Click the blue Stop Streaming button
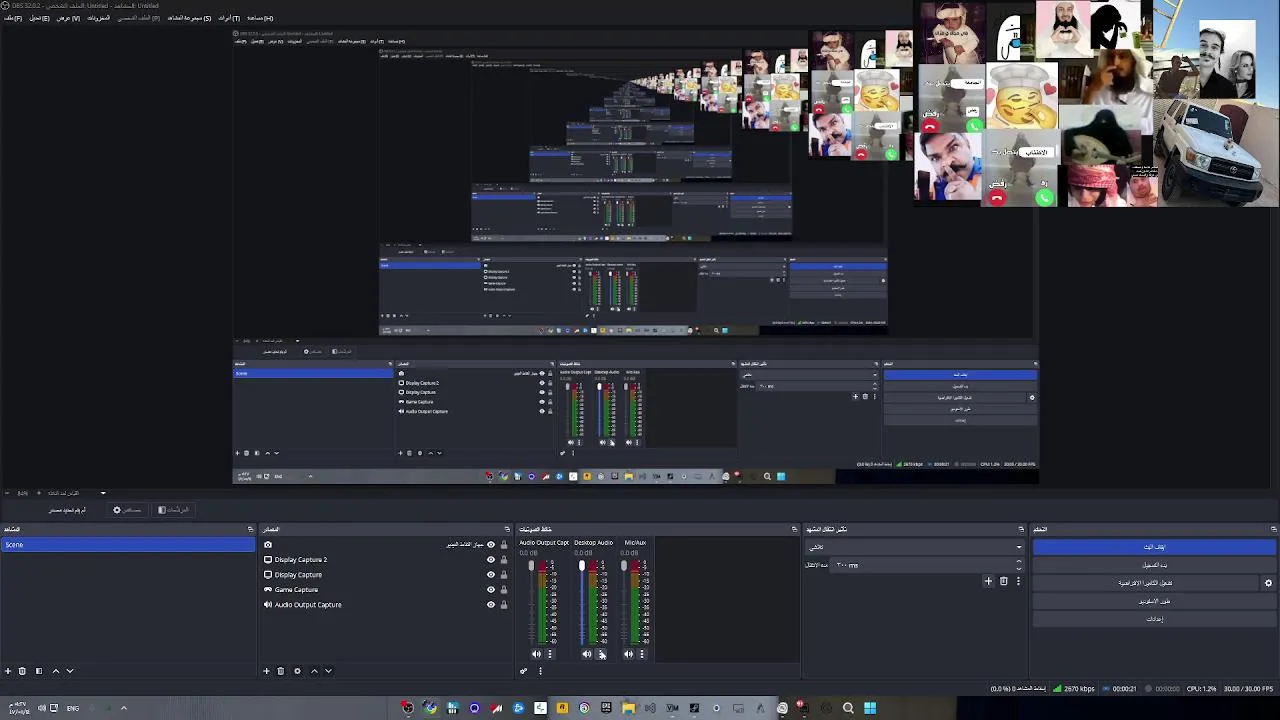Image resolution: width=1280 pixels, height=720 pixels. (1154, 547)
